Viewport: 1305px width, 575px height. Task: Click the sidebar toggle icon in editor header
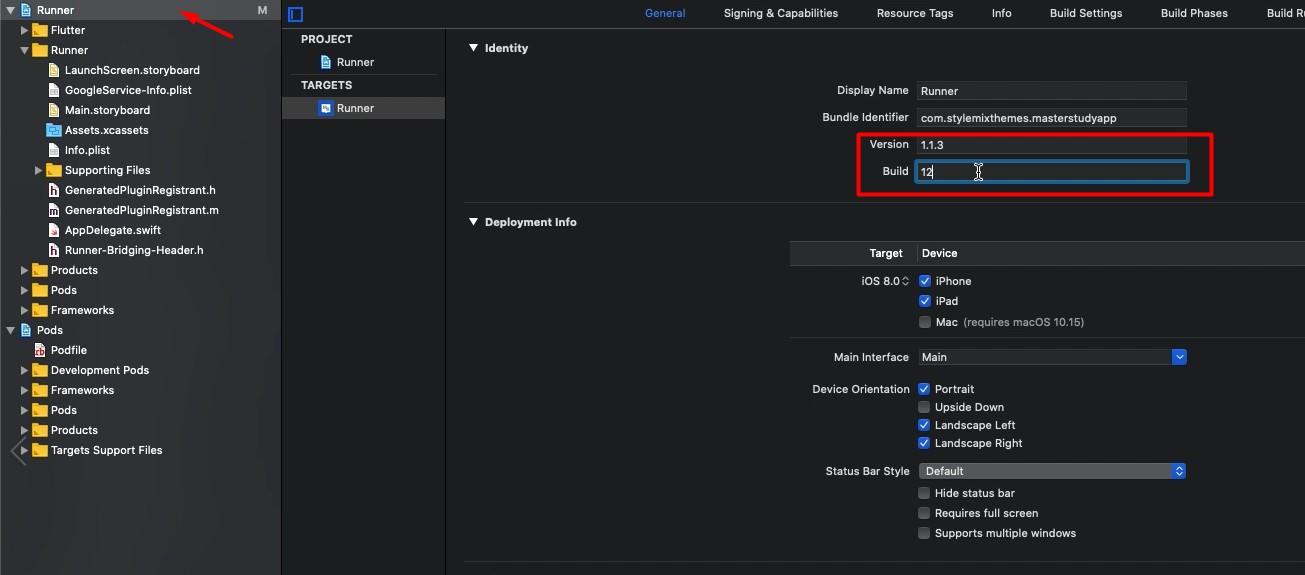295,14
